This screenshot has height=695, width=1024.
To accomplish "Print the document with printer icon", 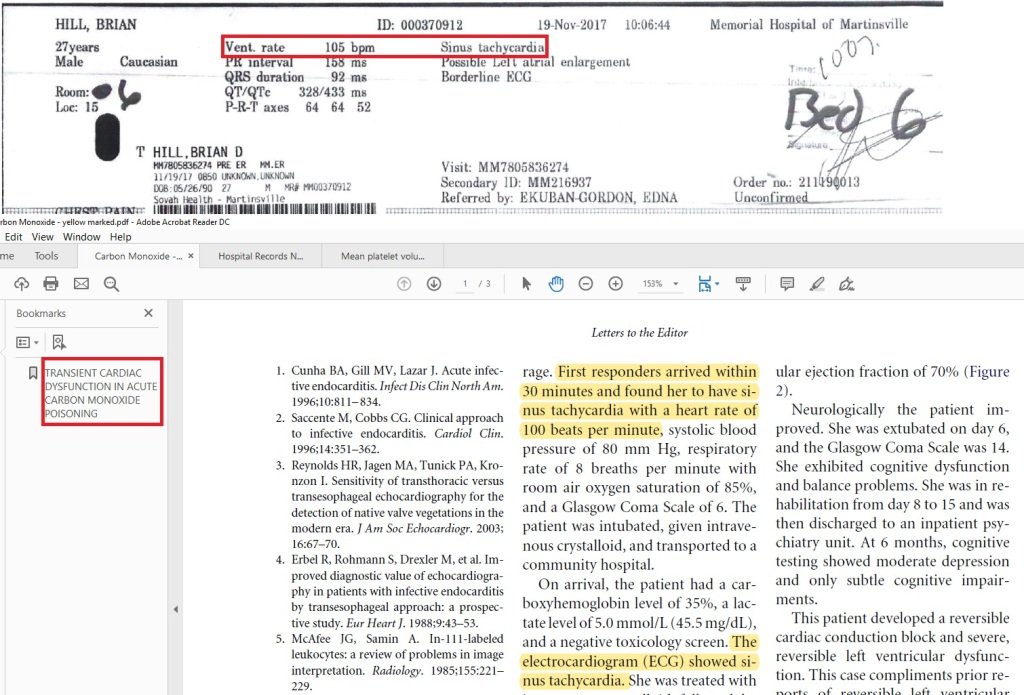I will pos(51,283).
